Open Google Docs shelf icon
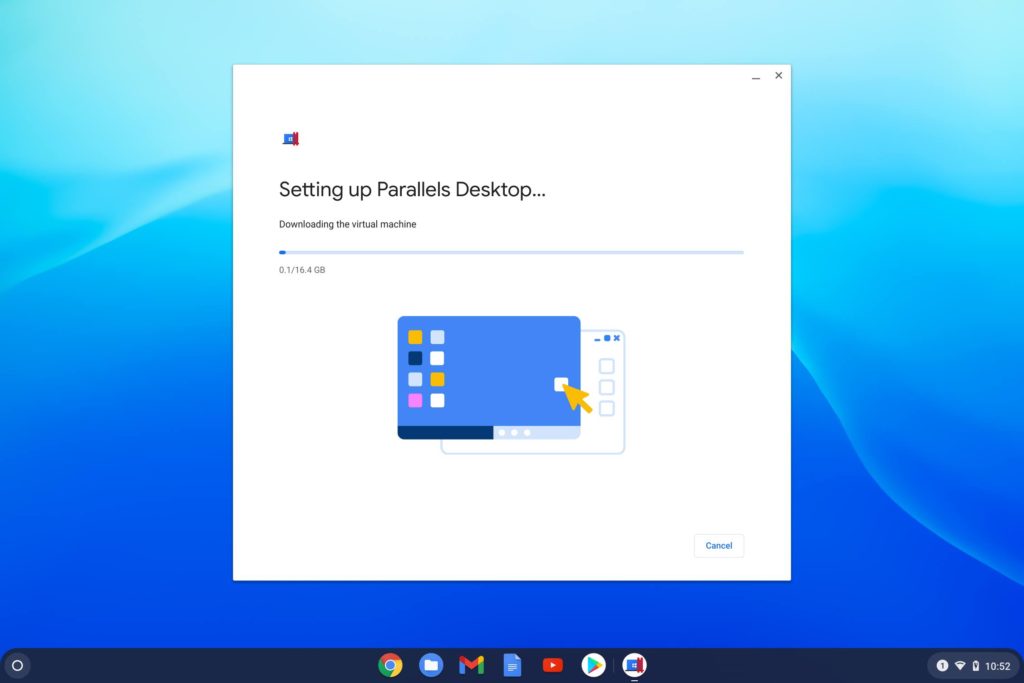This screenshot has height=683, width=1024. (x=513, y=665)
